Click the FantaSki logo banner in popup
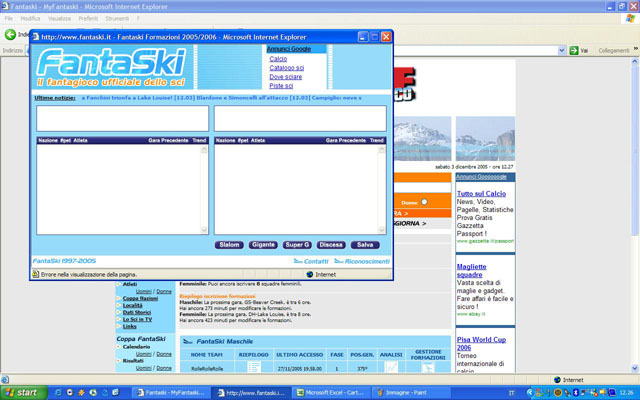 (112, 67)
